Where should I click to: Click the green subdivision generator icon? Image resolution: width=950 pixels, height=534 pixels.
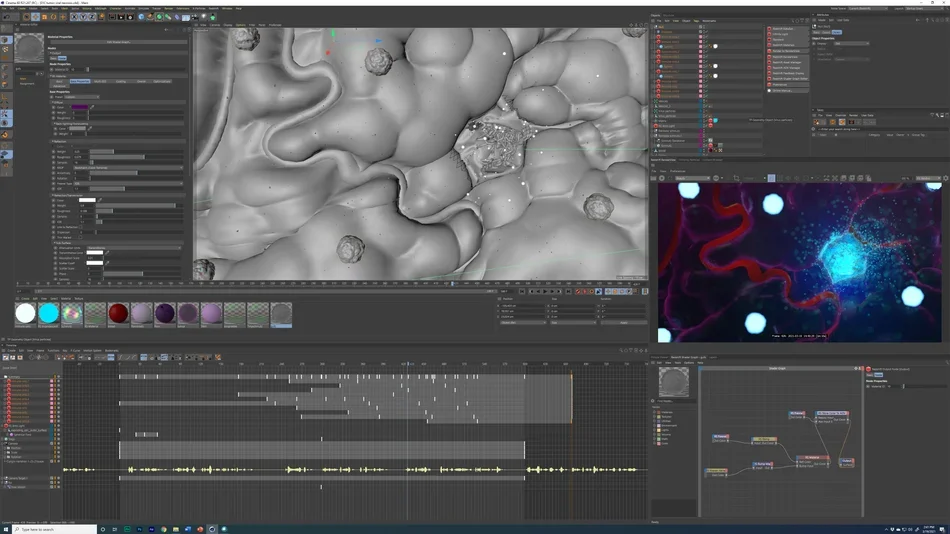(x=159, y=17)
